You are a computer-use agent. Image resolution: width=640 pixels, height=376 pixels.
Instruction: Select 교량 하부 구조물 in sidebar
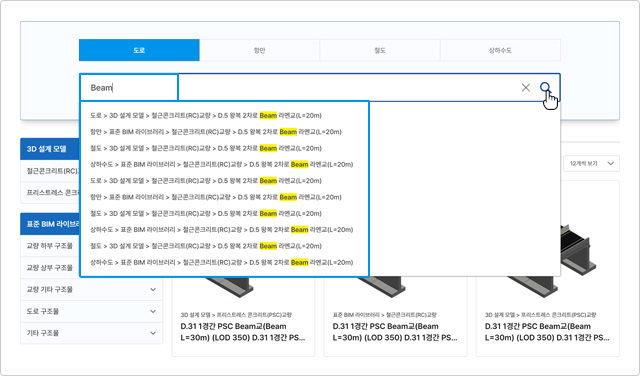[x=49, y=246]
